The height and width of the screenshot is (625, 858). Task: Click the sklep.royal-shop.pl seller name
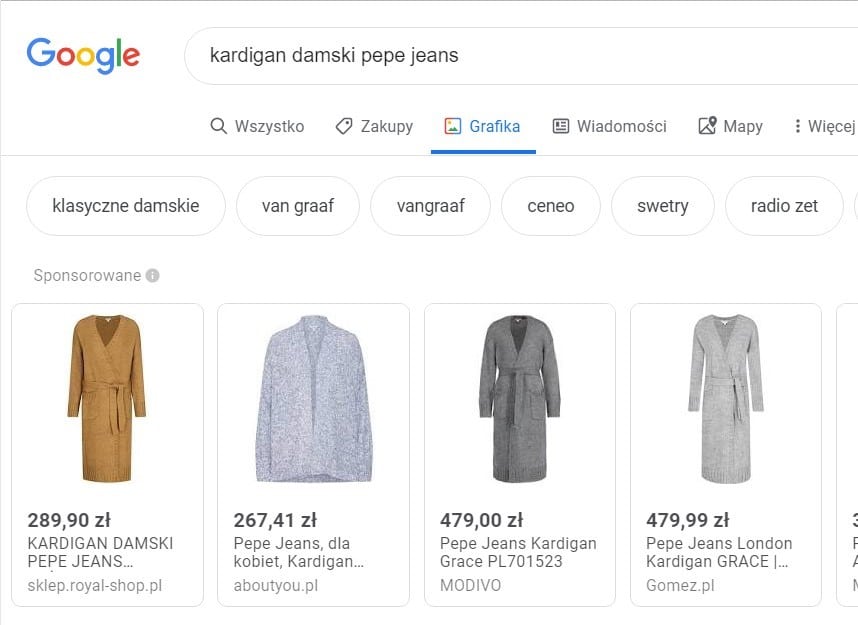95,586
